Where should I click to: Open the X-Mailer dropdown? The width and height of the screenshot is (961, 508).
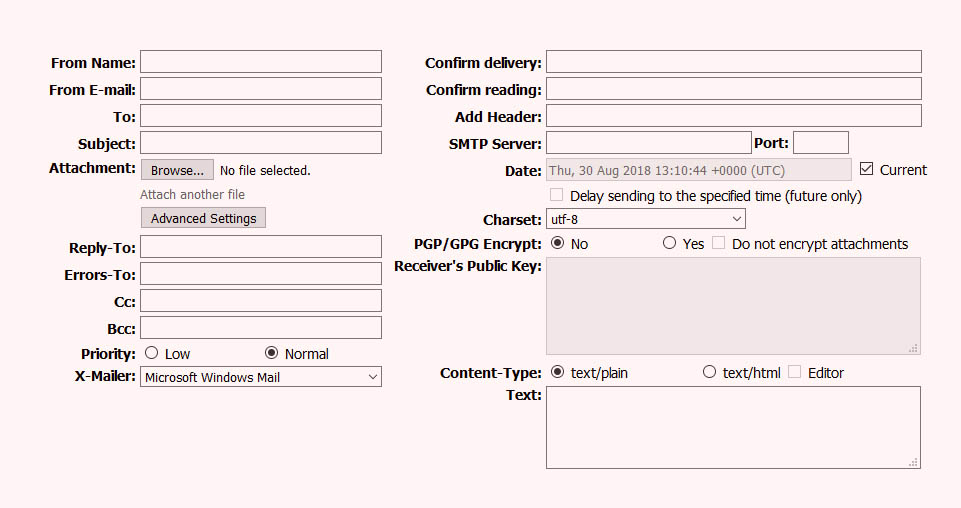coord(261,377)
